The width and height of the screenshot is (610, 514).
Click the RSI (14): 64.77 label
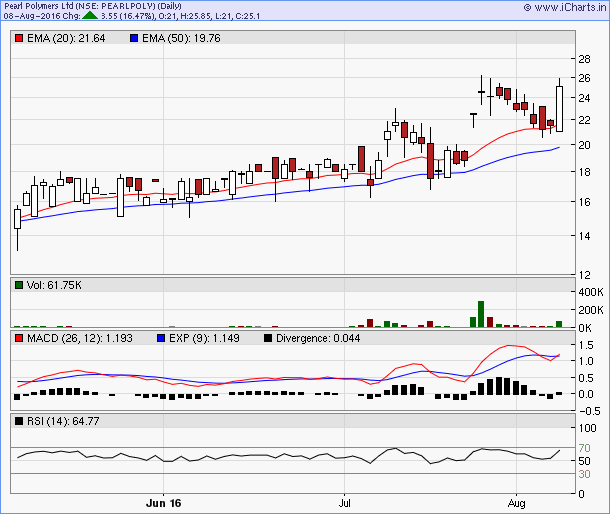63,421
